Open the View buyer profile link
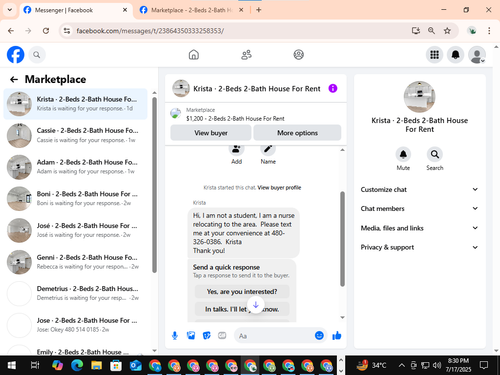 tap(279, 187)
